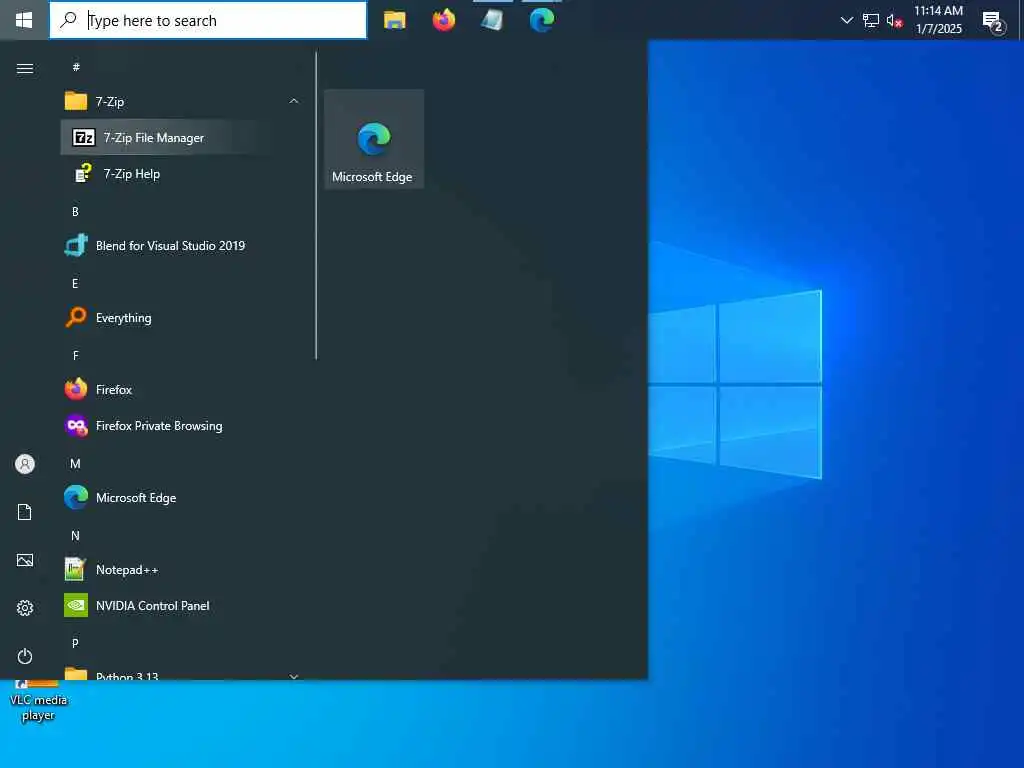Open NVIDIA Control Panel
This screenshot has width=1024, height=768.
click(182, 606)
